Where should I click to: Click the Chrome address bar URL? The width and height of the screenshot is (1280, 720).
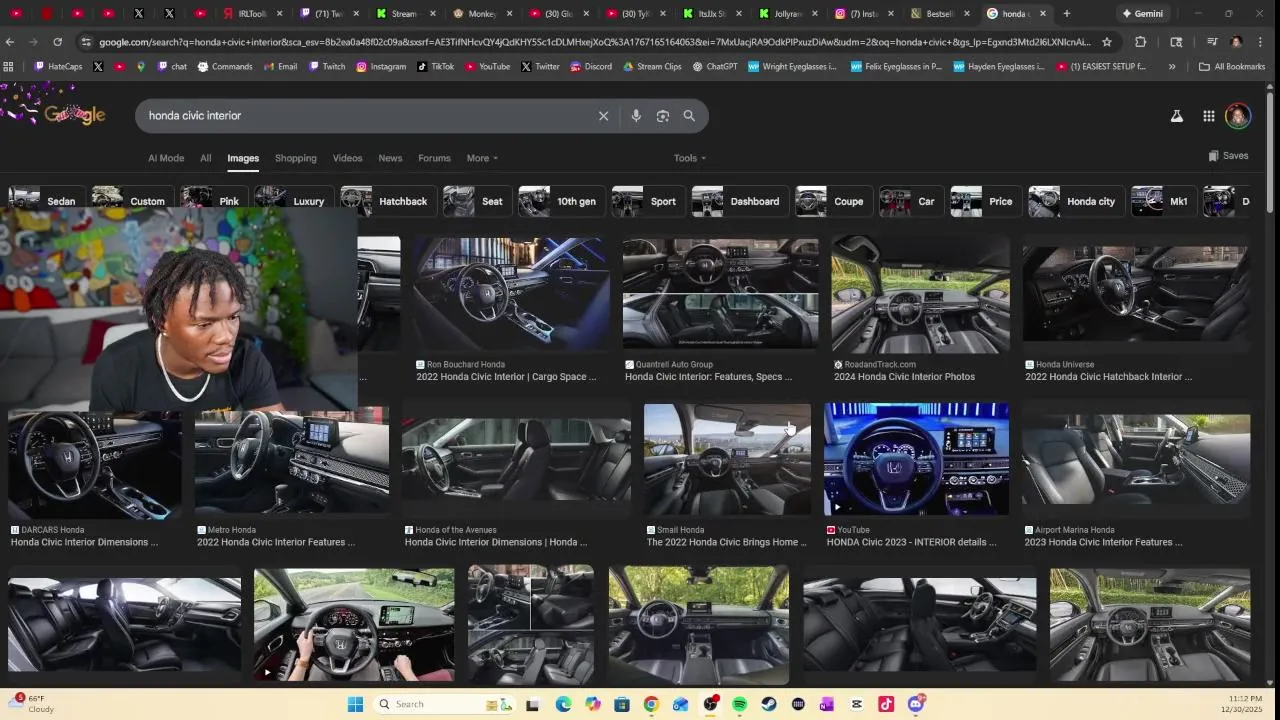[x=595, y=42]
